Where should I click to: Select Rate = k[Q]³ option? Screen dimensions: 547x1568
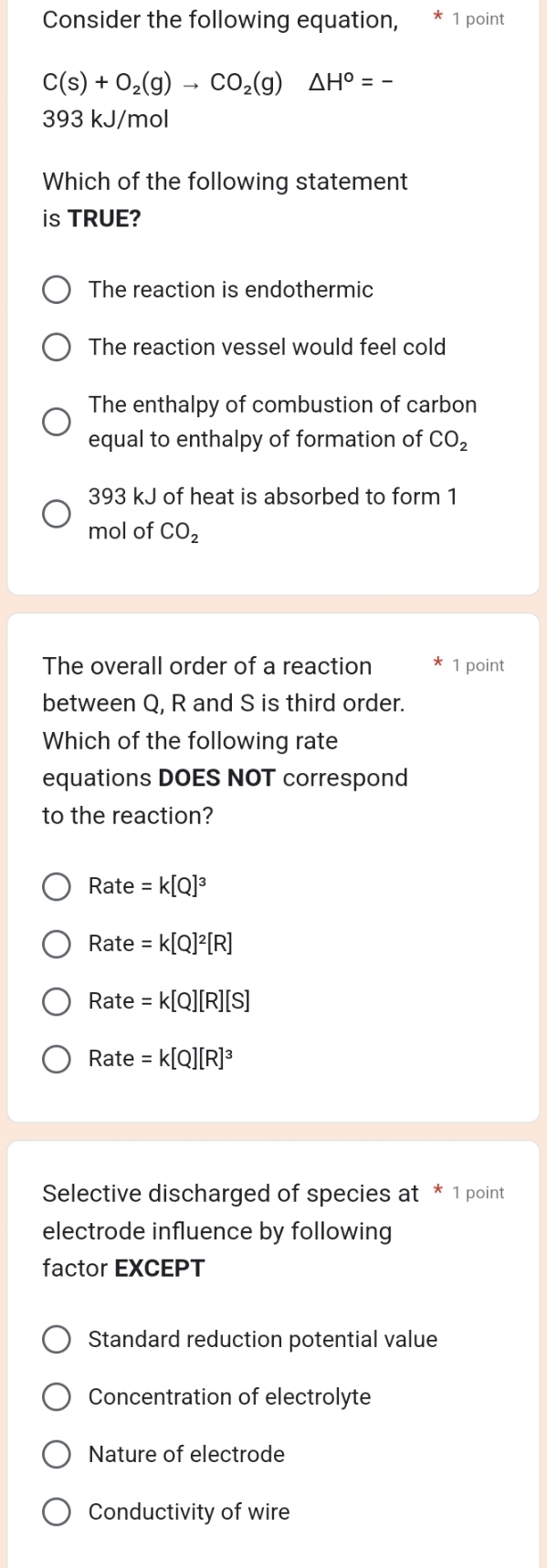(x=56, y=886)
